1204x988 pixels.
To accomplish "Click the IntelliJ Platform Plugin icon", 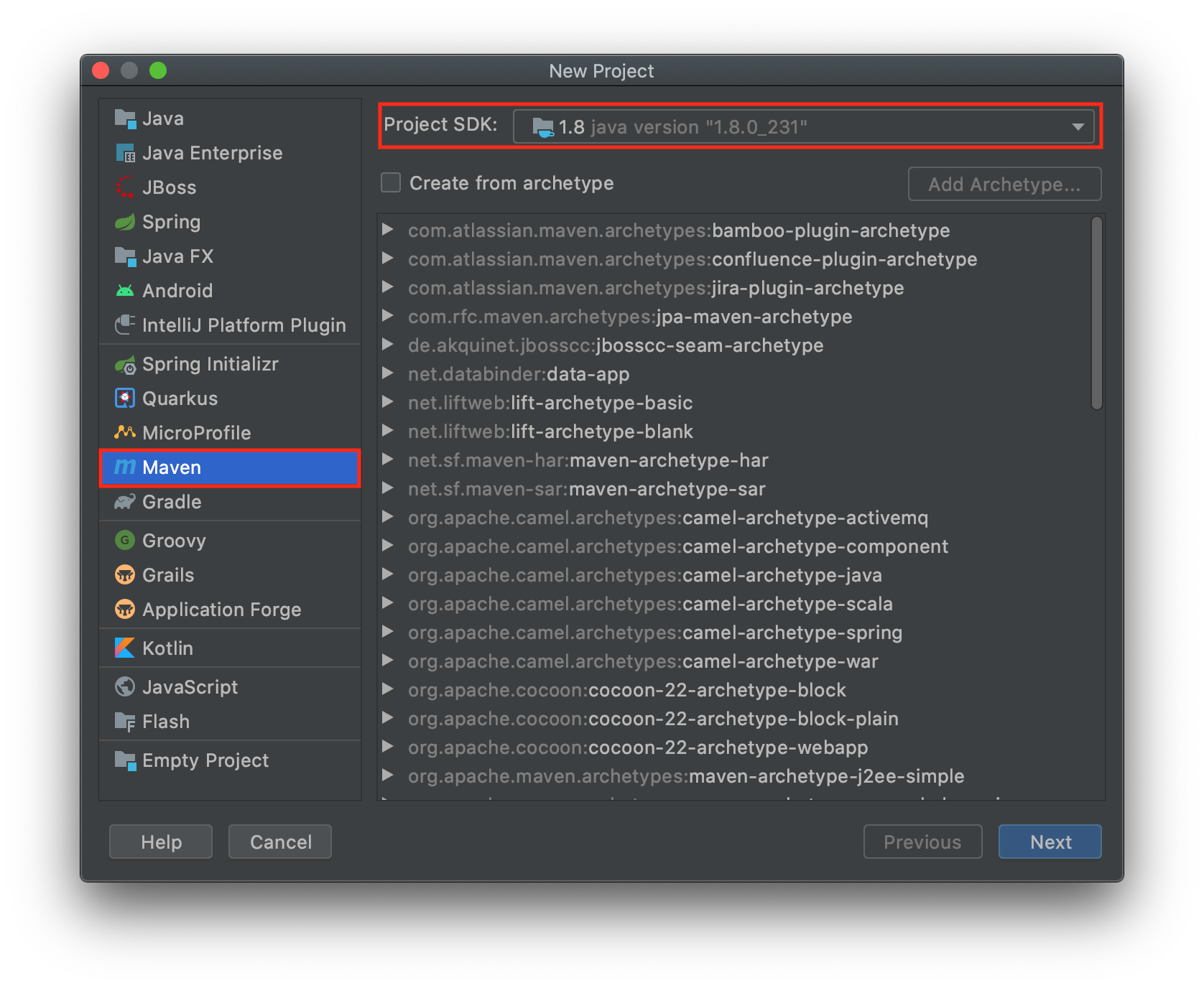I will (x=125, y=325).
